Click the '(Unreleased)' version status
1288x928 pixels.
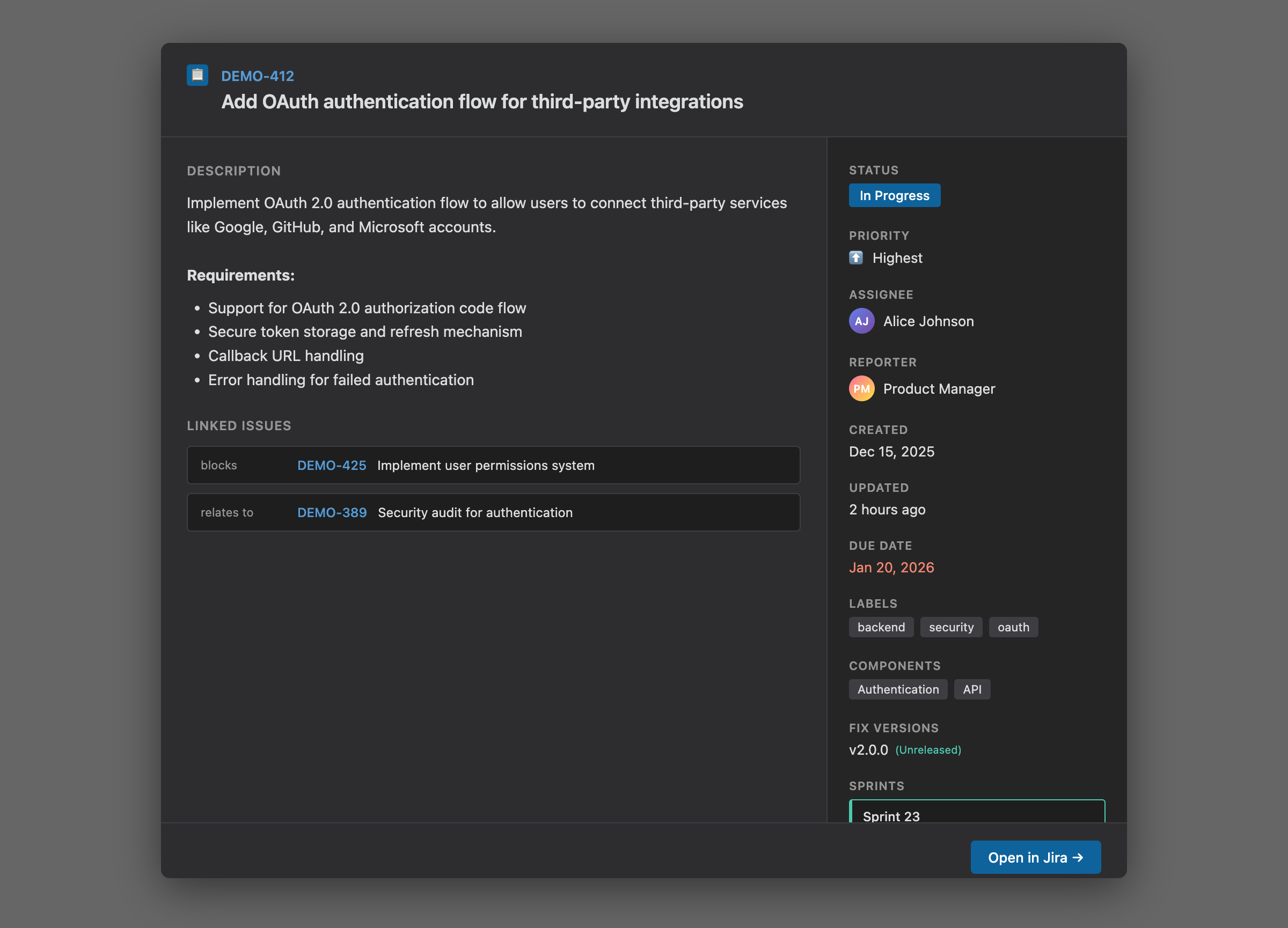pos(928,750)
